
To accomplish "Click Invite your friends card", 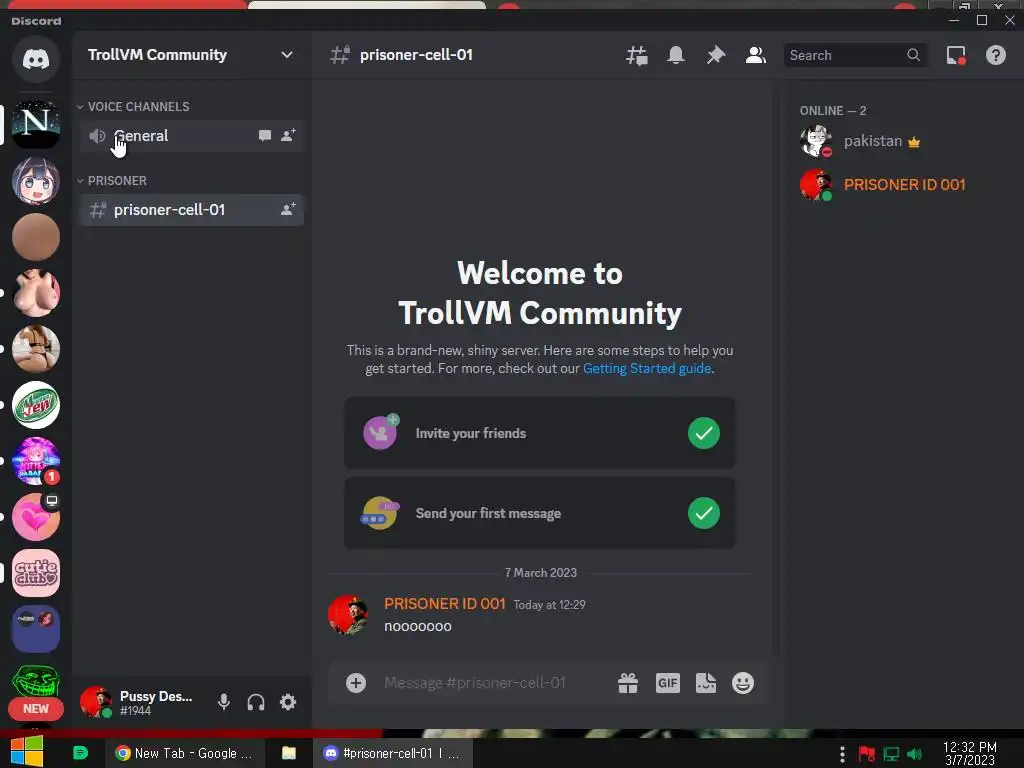I will [x=539, y=433].
